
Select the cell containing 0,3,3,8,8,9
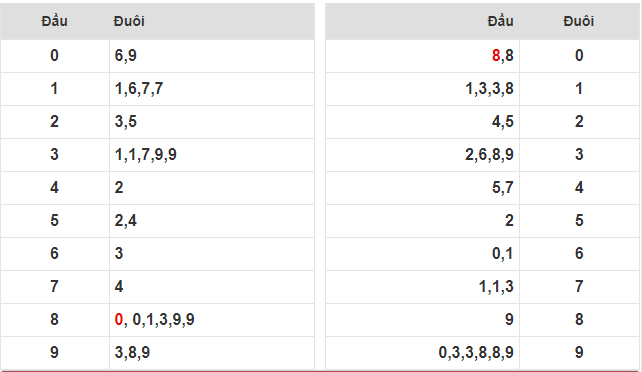[x=422, y=352]
